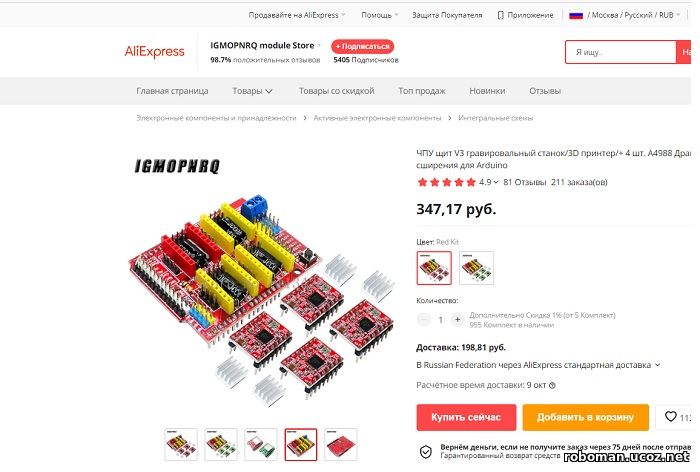Click the Я ищу search field
The height and width of the screenshot is (472, 700).
point(621,52)
